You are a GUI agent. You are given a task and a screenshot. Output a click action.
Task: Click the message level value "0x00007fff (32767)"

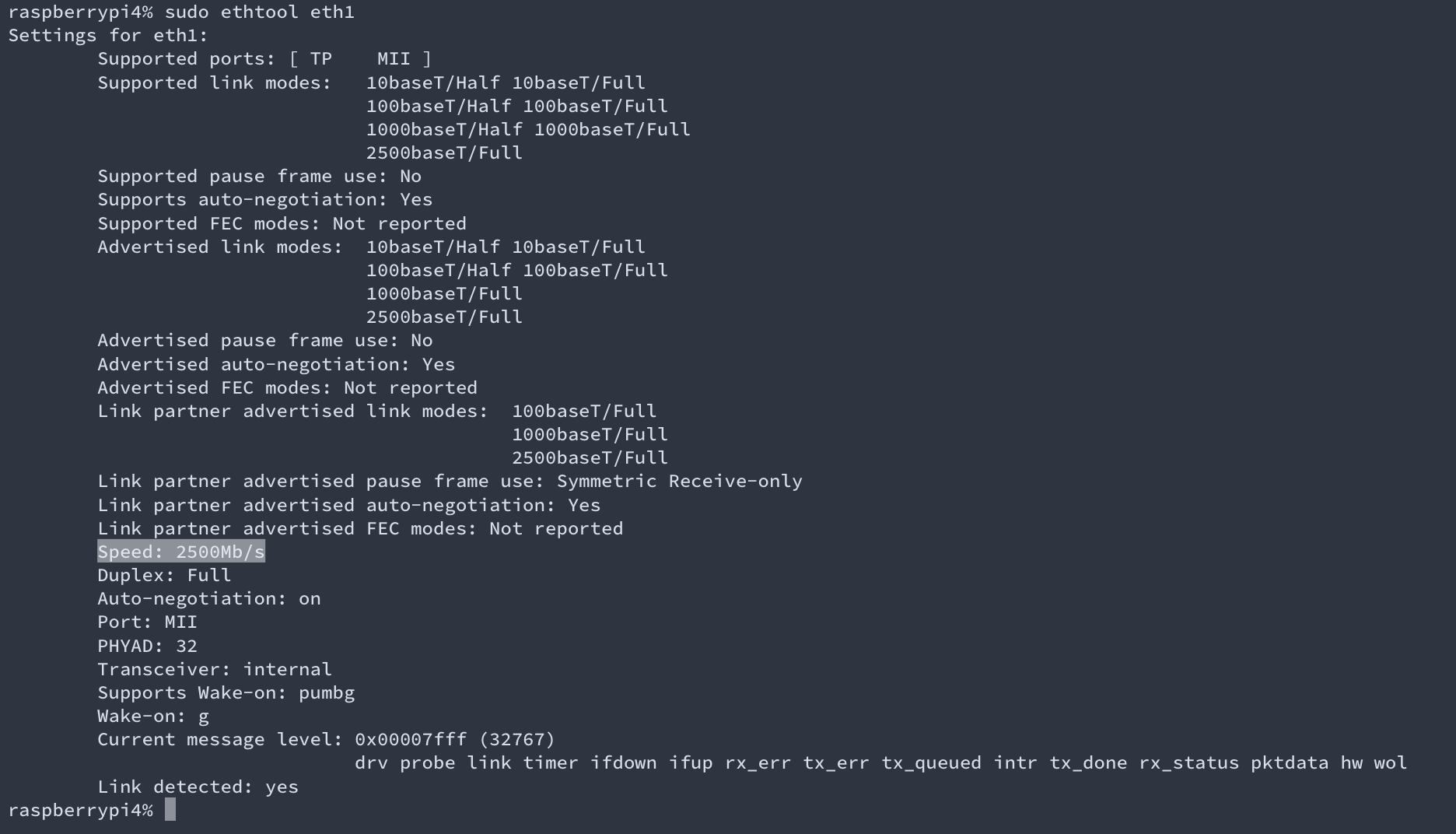click(x=454, y=739)
